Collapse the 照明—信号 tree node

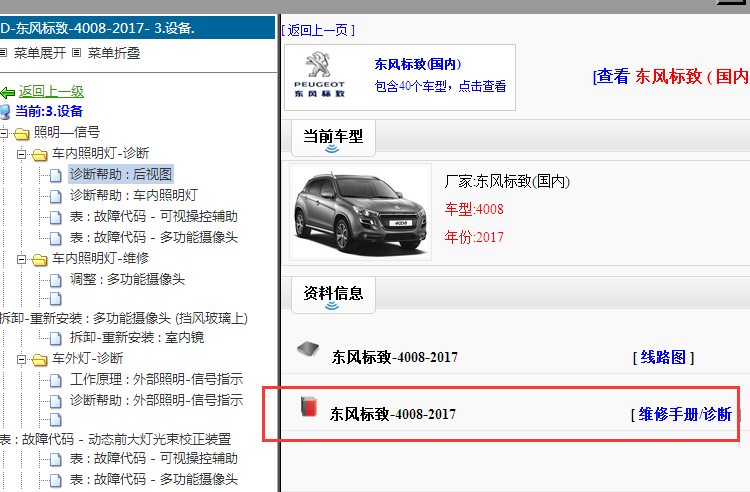tap(4, 133)
